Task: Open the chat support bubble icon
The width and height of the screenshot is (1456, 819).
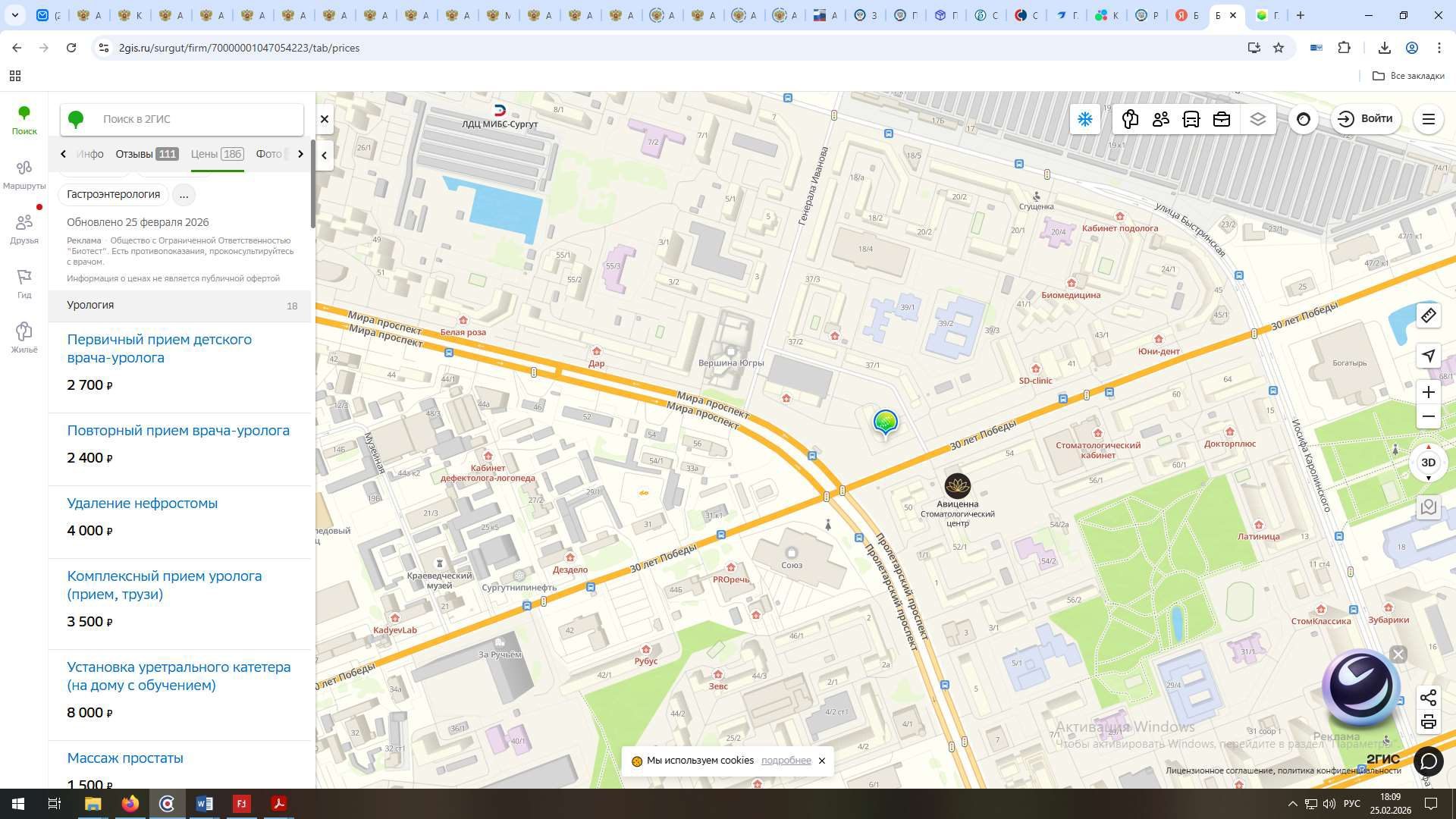Action: pos(1429,761)
